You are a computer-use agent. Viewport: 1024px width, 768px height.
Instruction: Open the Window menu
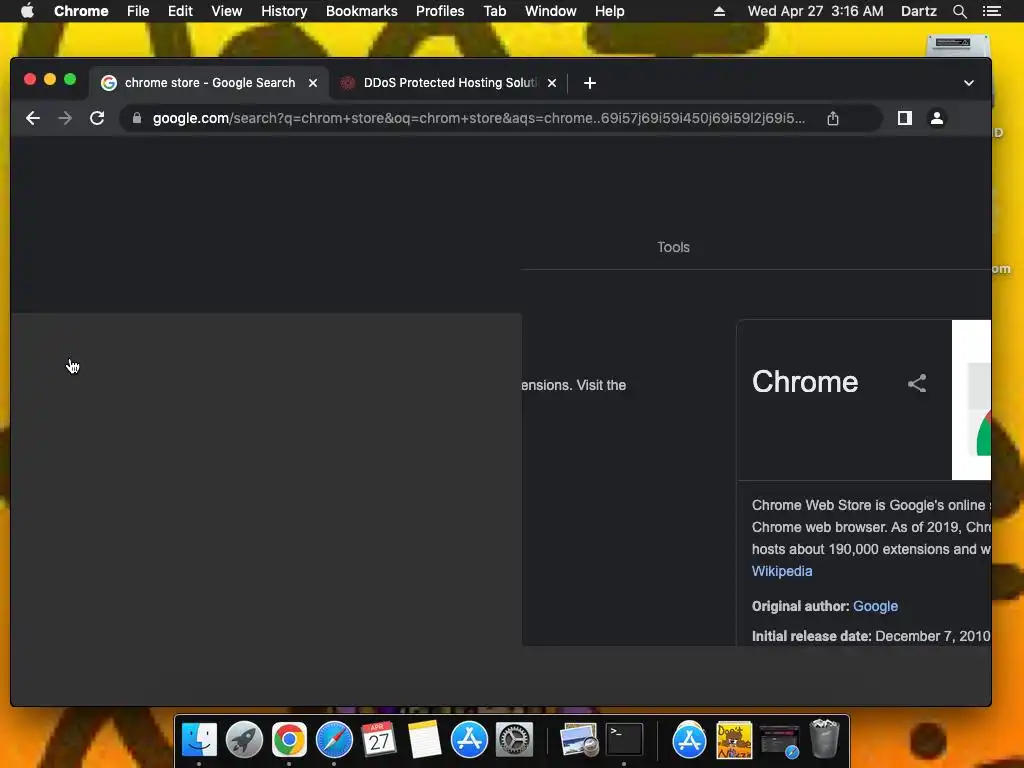[551, 11]
